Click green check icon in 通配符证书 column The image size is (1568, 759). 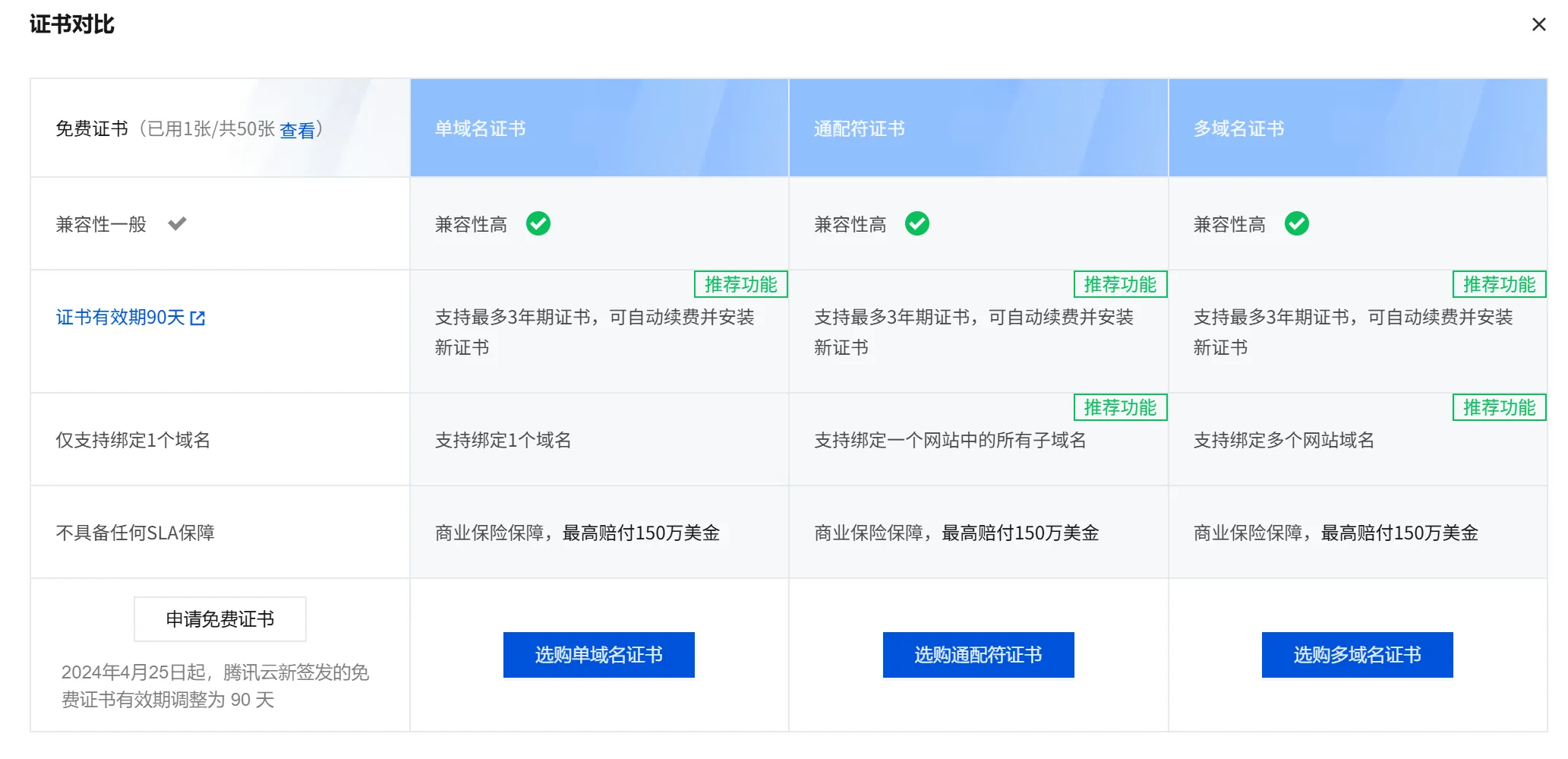tap(917, 223)
